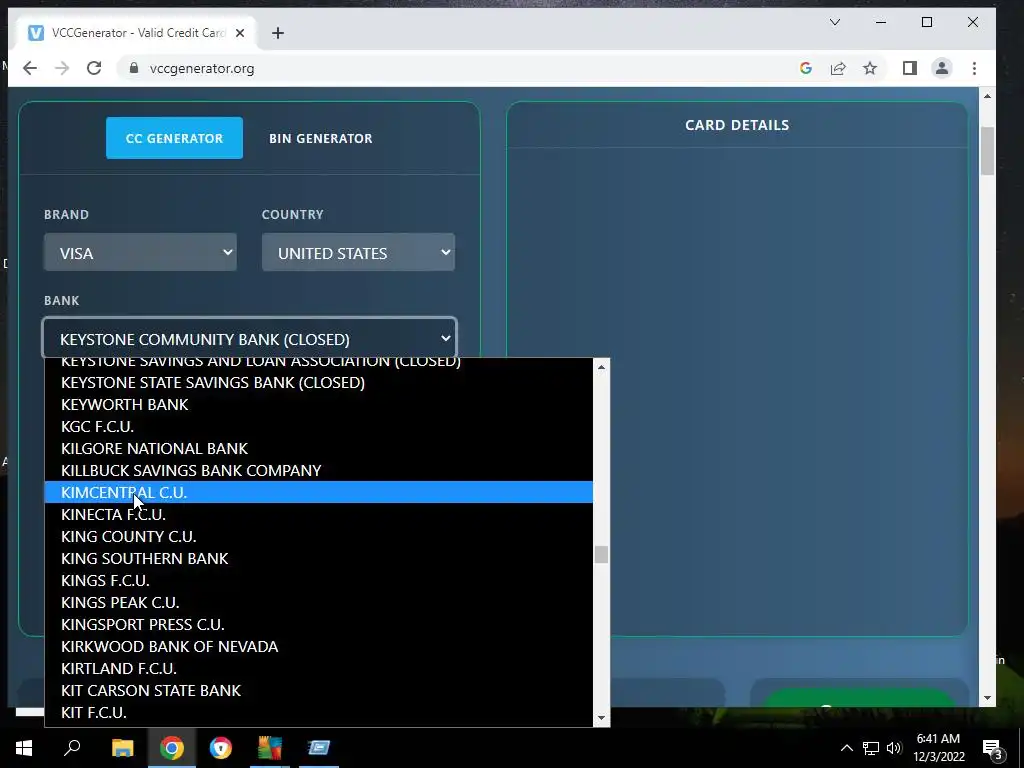Choose KGC F.C.U. from list
Viewport: 1024px width, 768px height.
pos(319,426)
